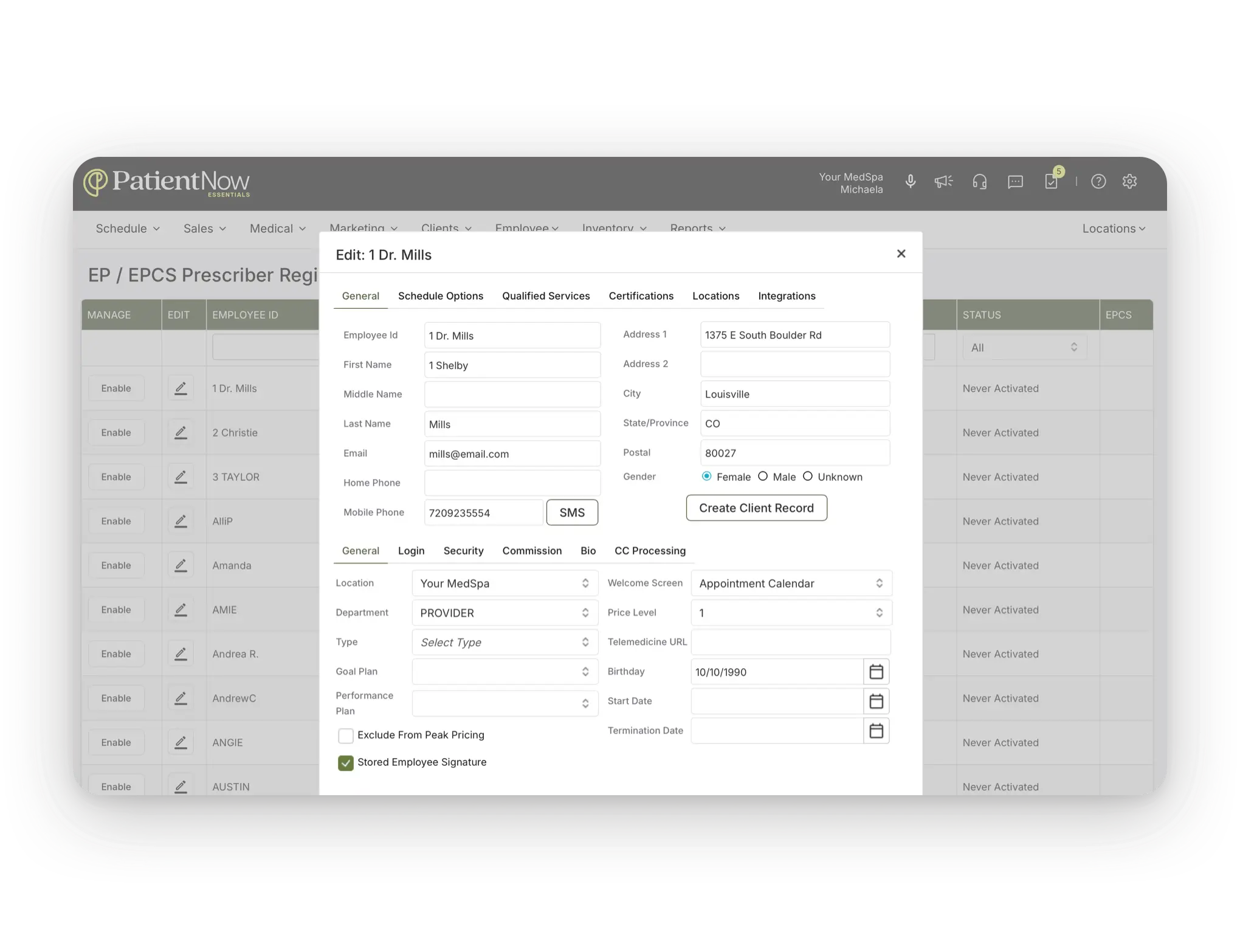Click the edit pencil for AlliP

(181, 521)
